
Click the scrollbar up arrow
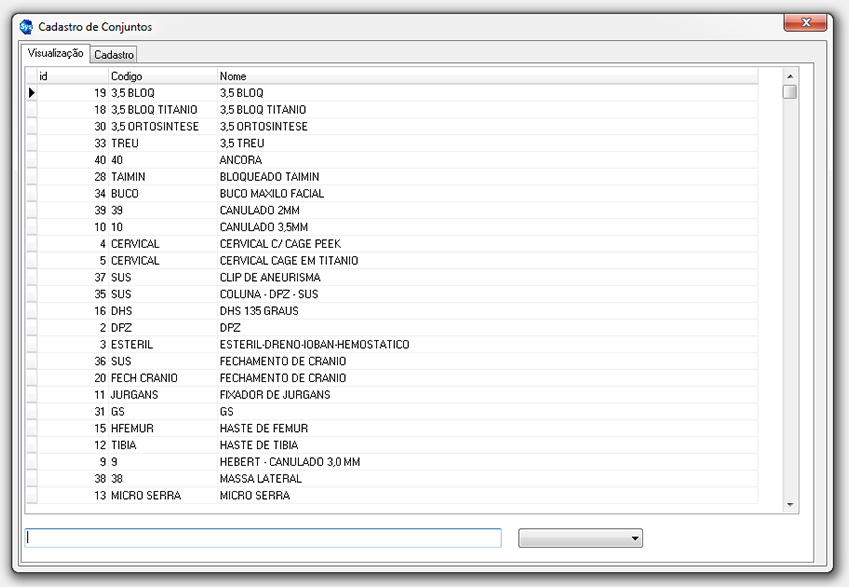(790, 76)
